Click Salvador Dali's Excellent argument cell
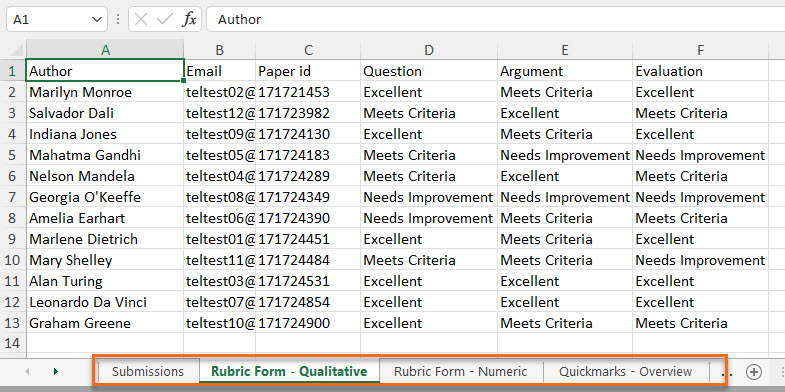785x392 pixels. pyautogui.click(x=565, y=113)
